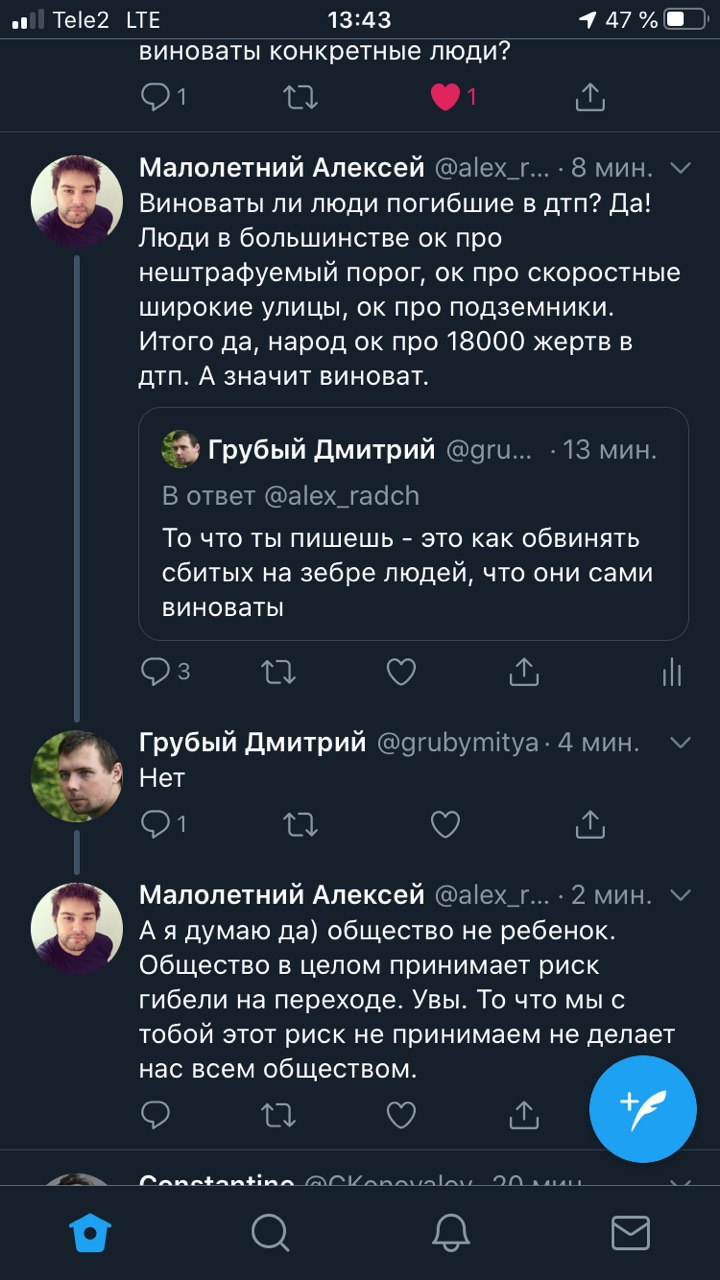Open the Notifications bell tab
The height and width of the screenshot is (1280, 720).
[450, 1232]
